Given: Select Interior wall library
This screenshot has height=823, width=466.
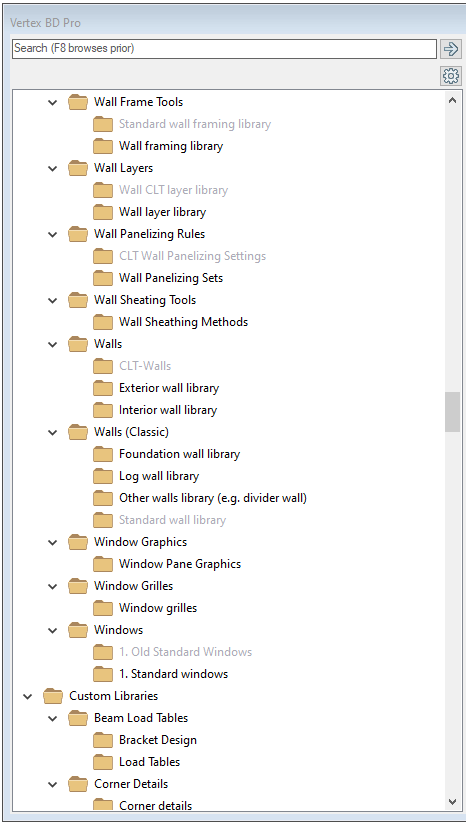Looking at the screenshot, I should pos(167,410).
